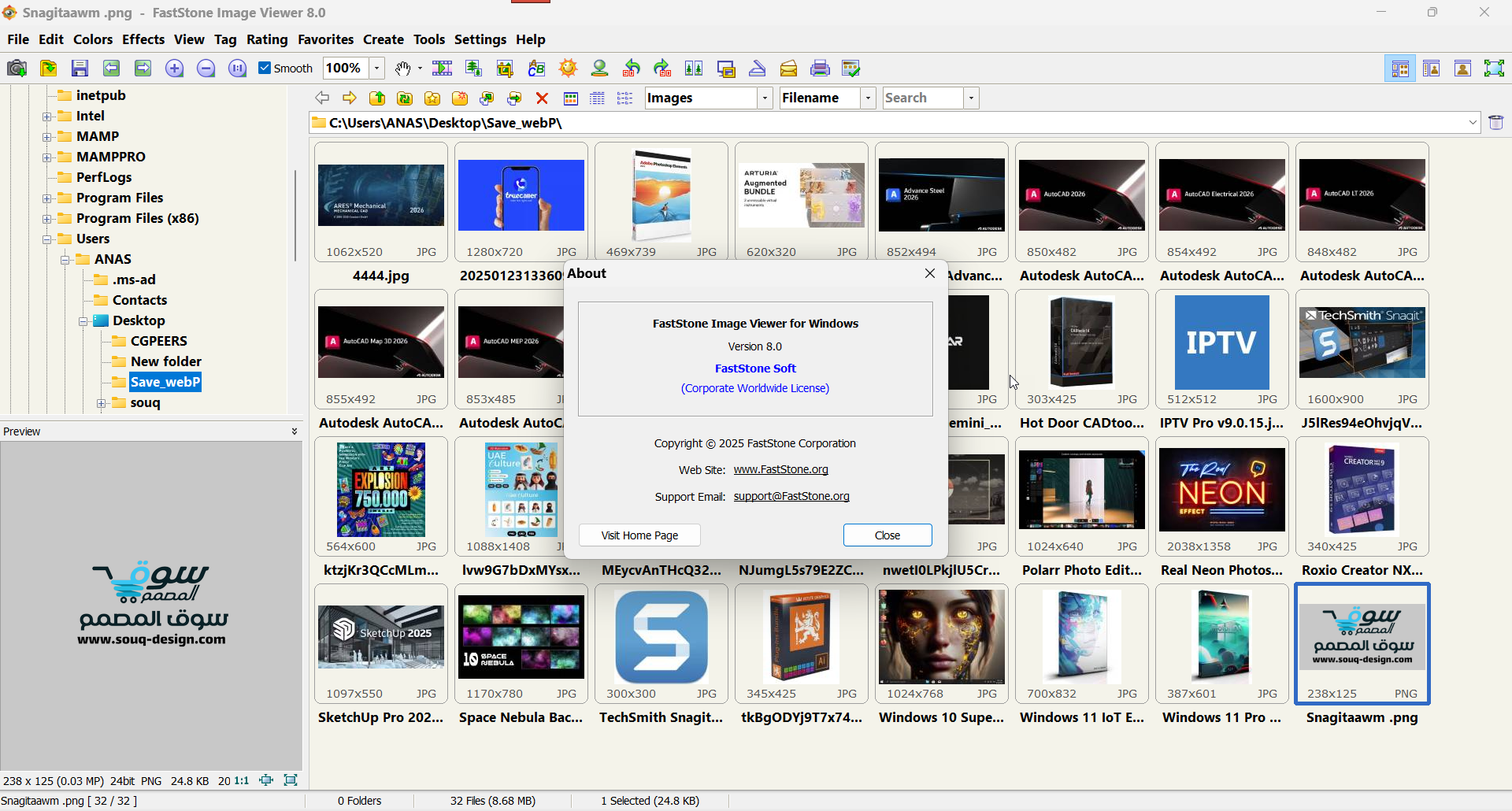Go up one folder level
1512x811 pixels.
[x=377, y=98]
